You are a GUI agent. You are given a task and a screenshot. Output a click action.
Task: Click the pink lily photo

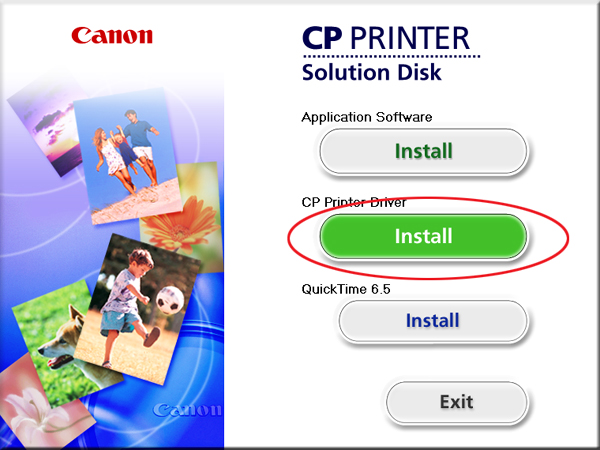pyautogui.click(x=42, y=408)
